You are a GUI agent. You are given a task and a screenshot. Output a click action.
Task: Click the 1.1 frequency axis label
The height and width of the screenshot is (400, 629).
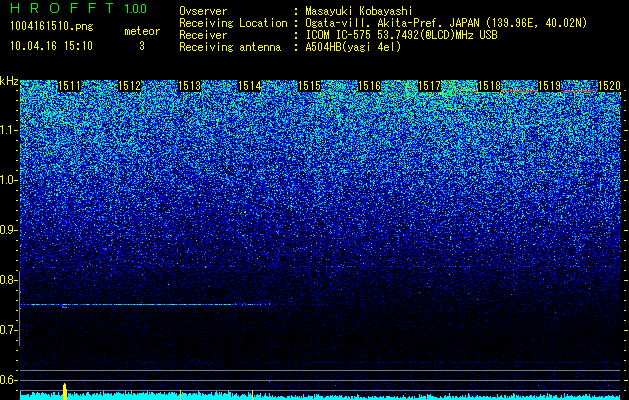9,130
